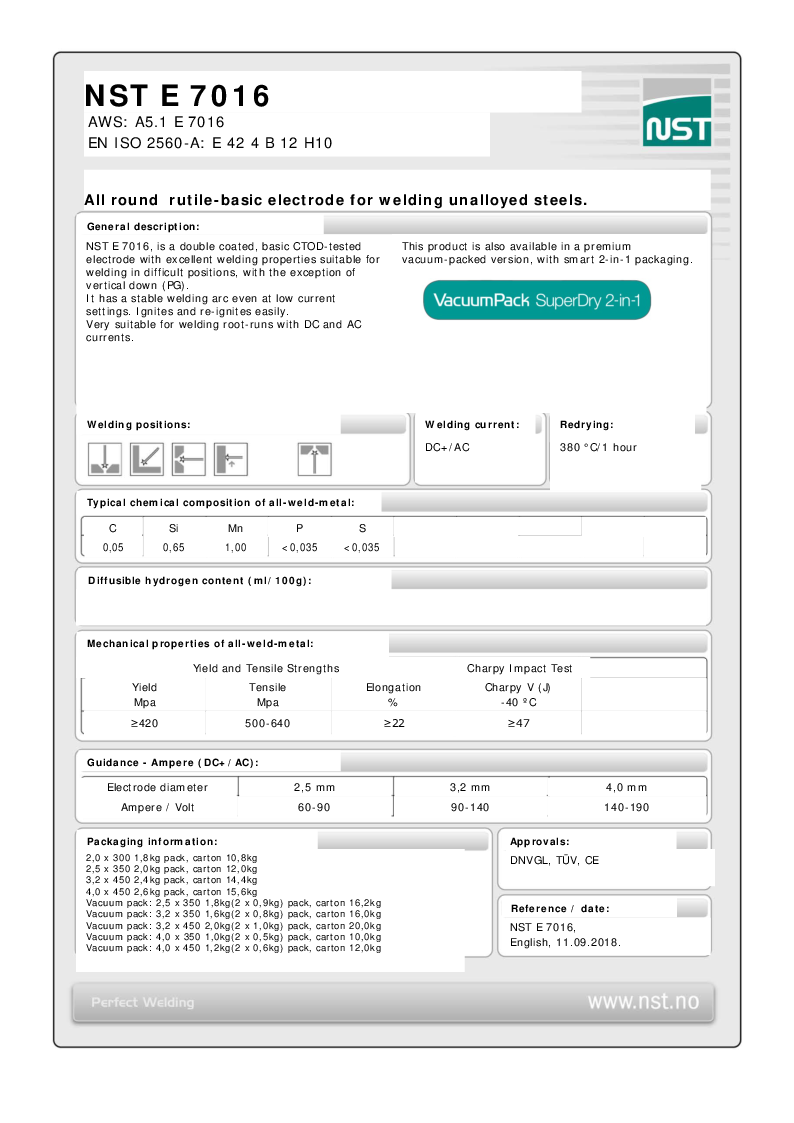The width and height of the screenshot is (794, 1123).
Task: Open the www.nst.no website link
Action: (x=643, y=1001)
